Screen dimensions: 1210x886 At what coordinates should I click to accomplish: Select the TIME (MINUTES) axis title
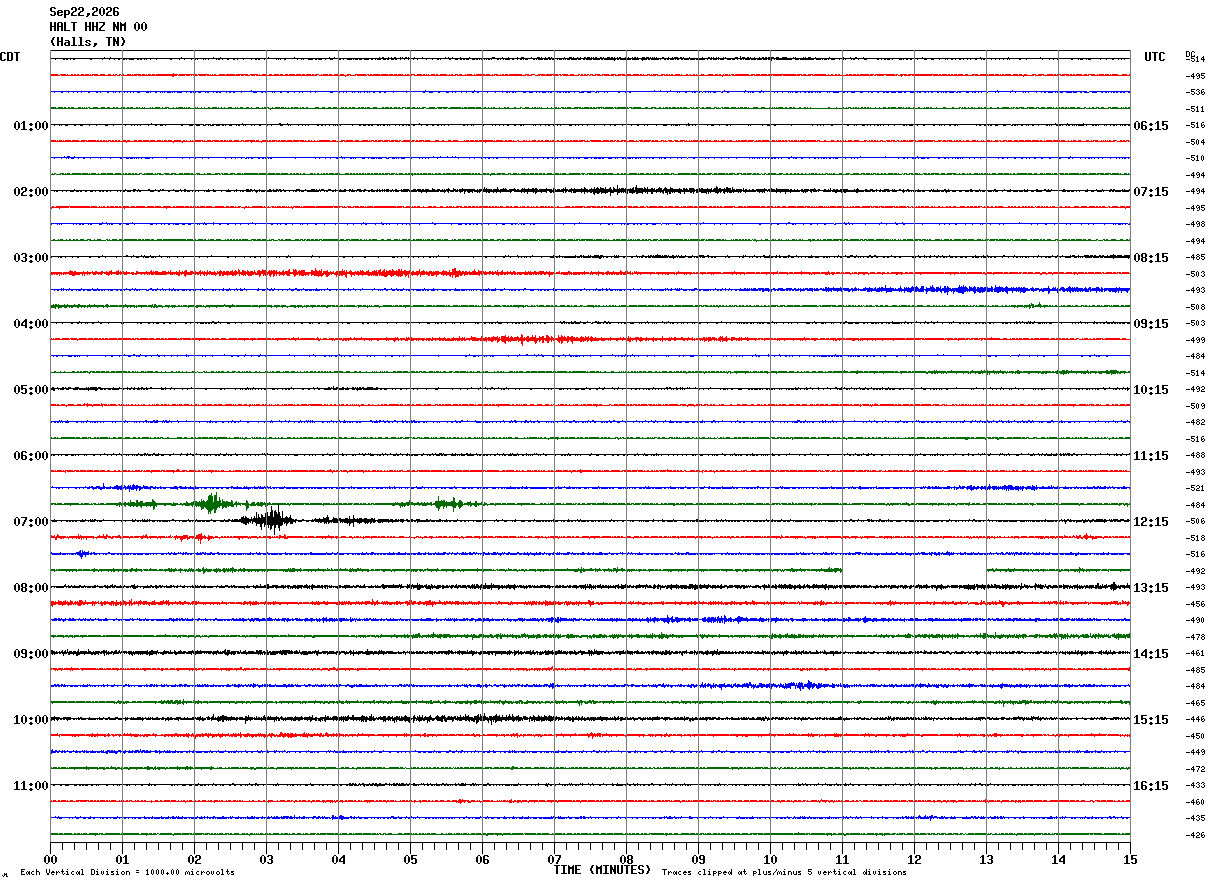click(602, 870)
